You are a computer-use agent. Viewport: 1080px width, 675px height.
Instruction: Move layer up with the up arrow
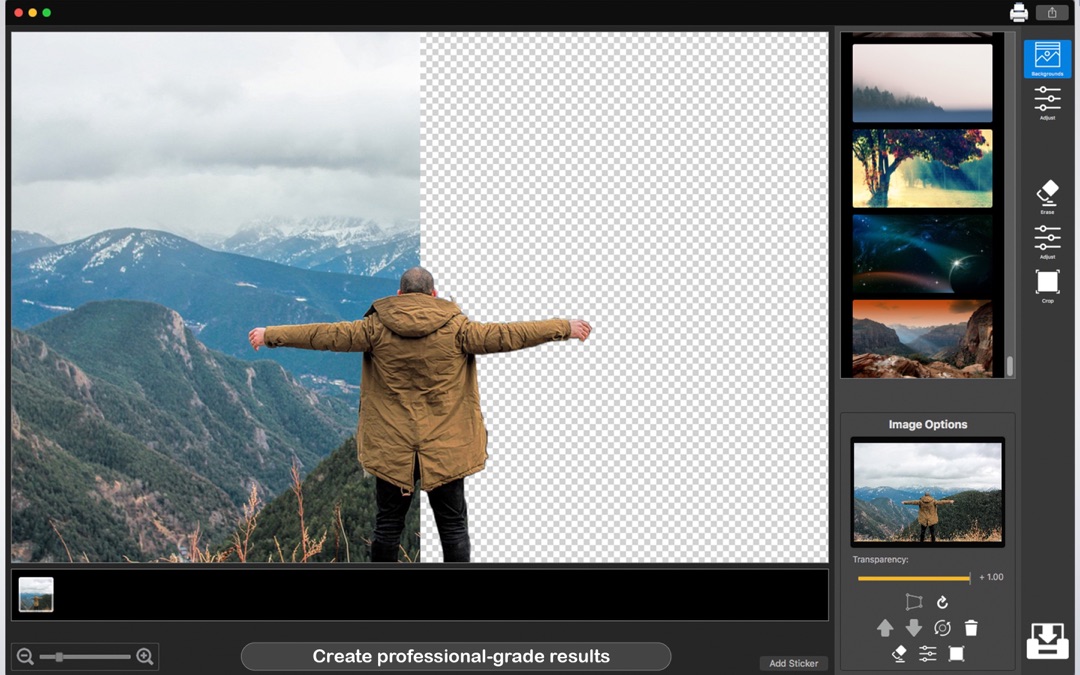[x=885, y=627]
